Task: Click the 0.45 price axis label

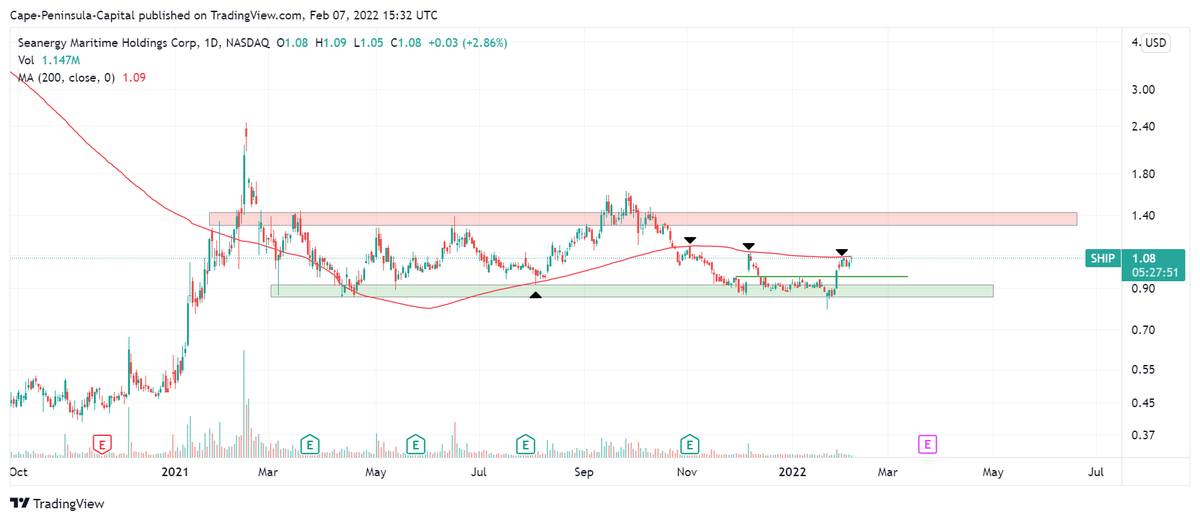Action: pyautogui.click(x=1145, y=403)
